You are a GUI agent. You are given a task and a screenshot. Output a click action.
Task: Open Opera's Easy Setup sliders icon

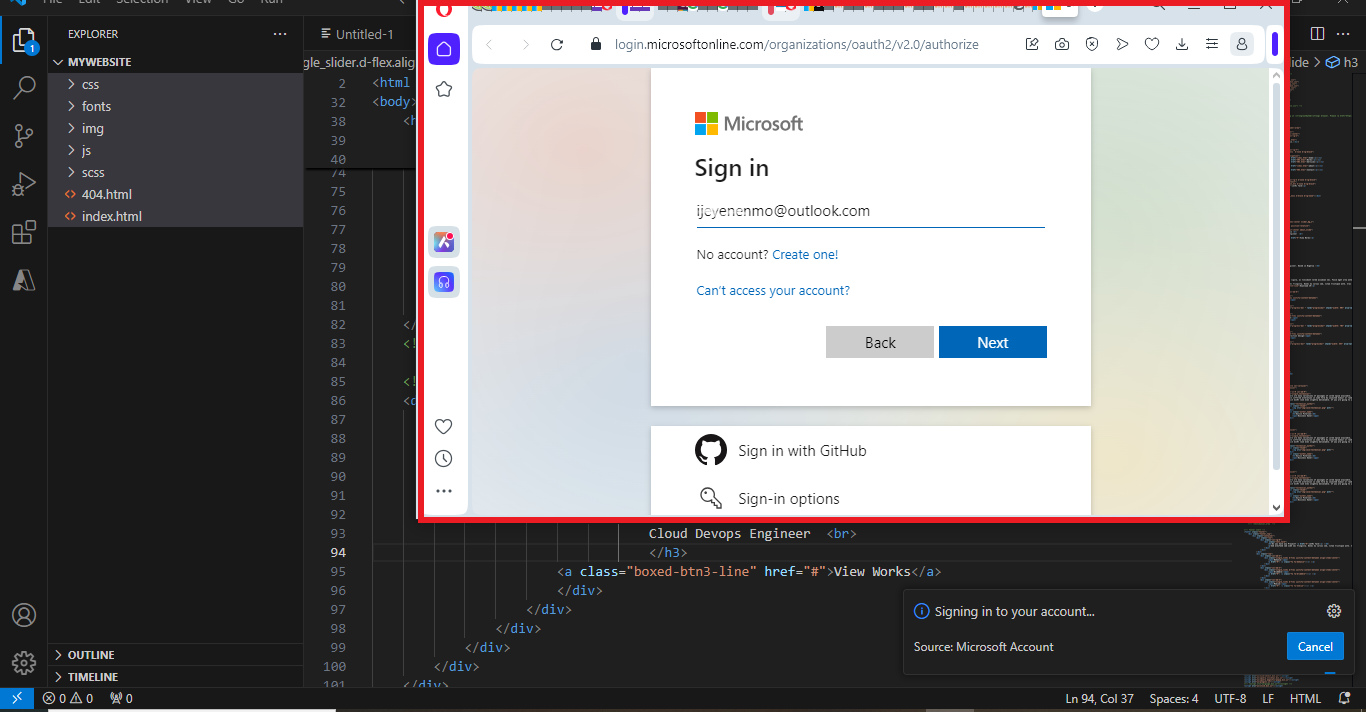click(1212, 44)
